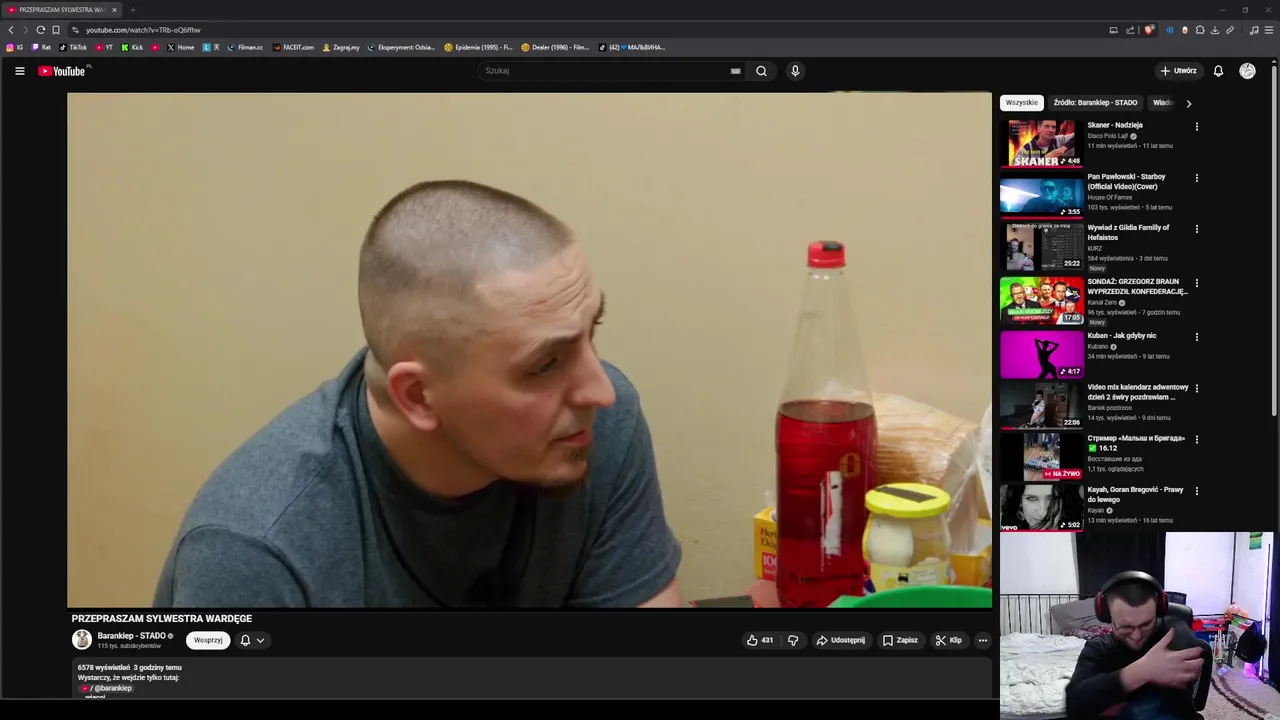Image resolution: width=1280 pixels, height=720 pixels.
Task: Open Video mix kalendarz adwentowy title
Action: click(1138, 392)
